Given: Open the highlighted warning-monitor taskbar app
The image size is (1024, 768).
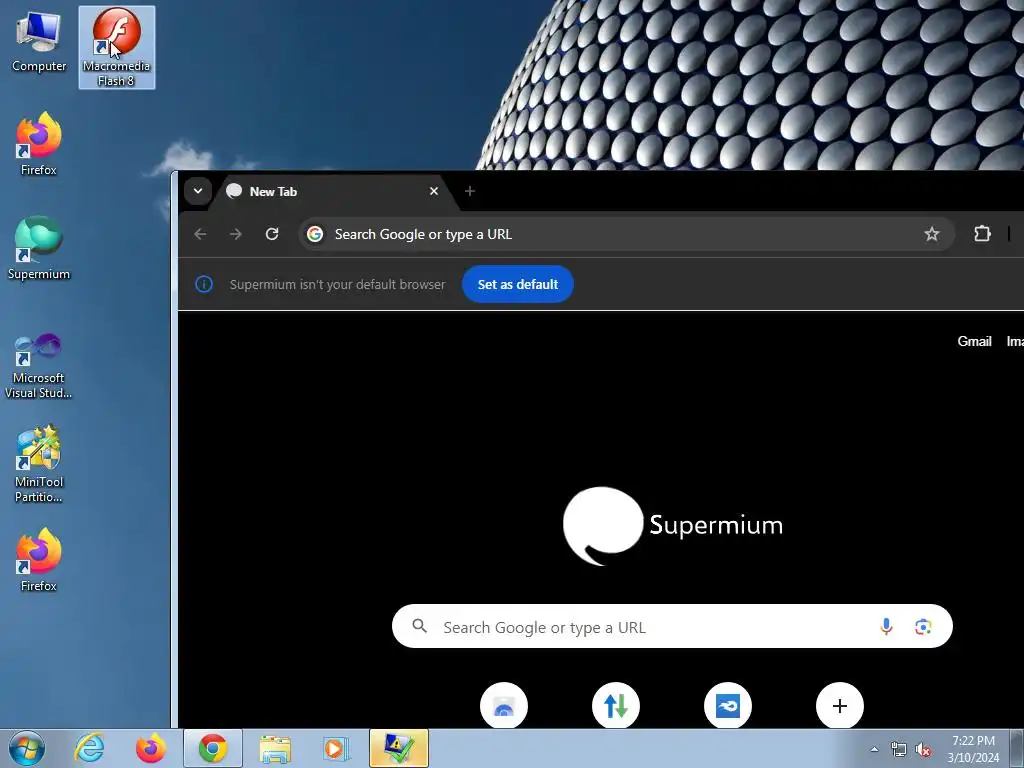Looking at the screenshot, I should click(399, 748).
